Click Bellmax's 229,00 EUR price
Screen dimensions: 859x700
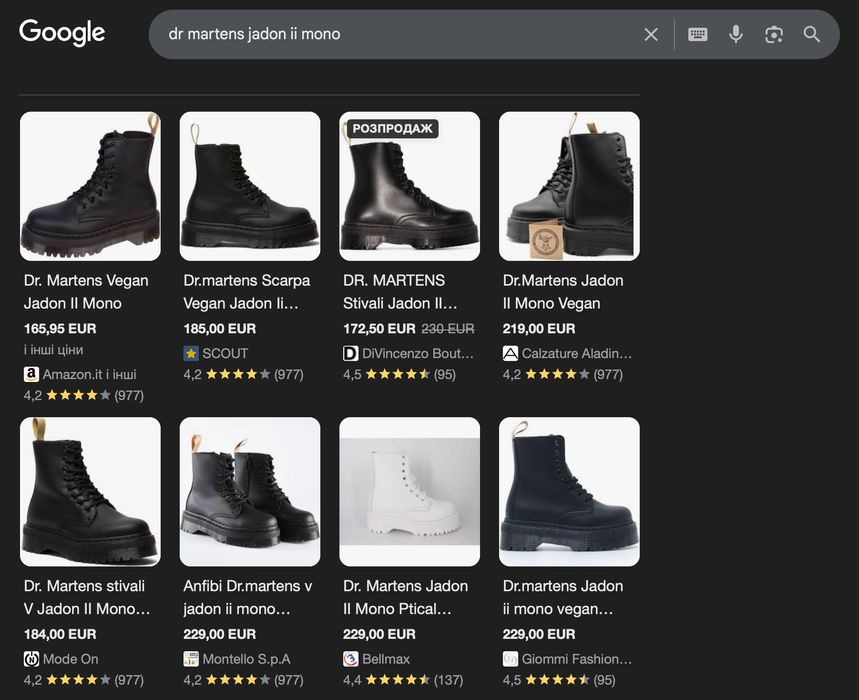click(379, 634)
